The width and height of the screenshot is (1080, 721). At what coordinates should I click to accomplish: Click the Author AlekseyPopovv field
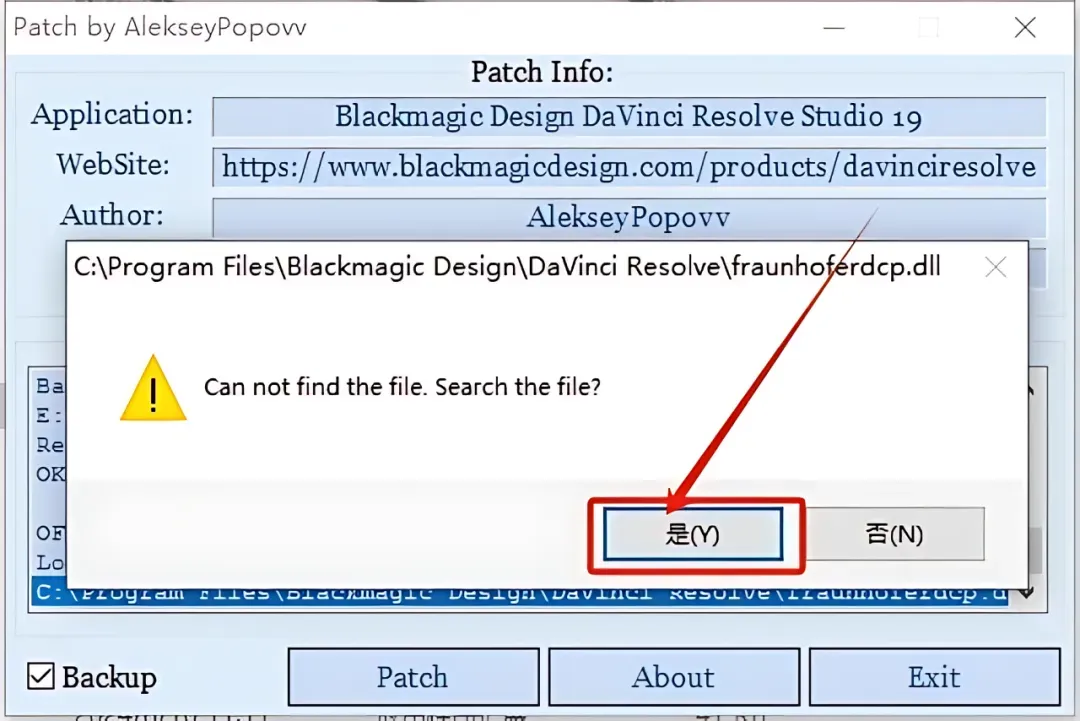(x=629, y=218)
